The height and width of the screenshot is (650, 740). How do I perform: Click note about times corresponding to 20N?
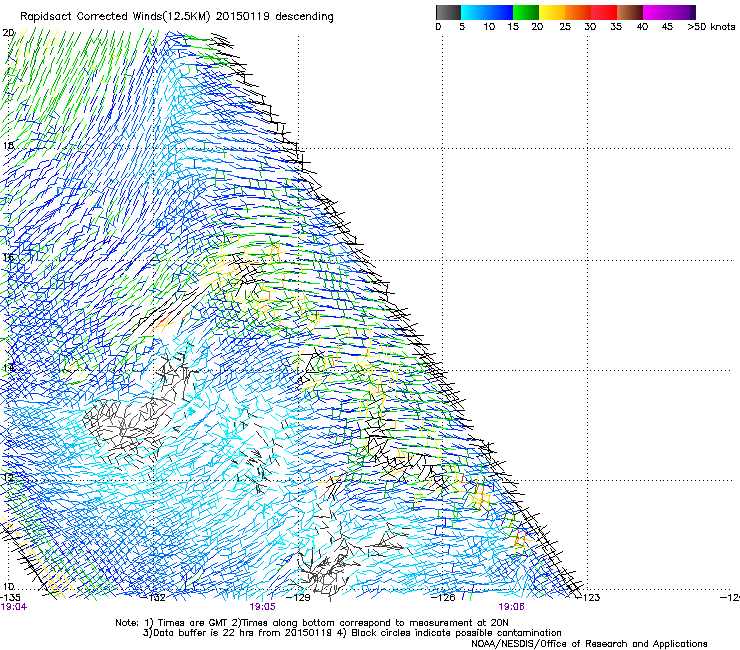[369, 623]
